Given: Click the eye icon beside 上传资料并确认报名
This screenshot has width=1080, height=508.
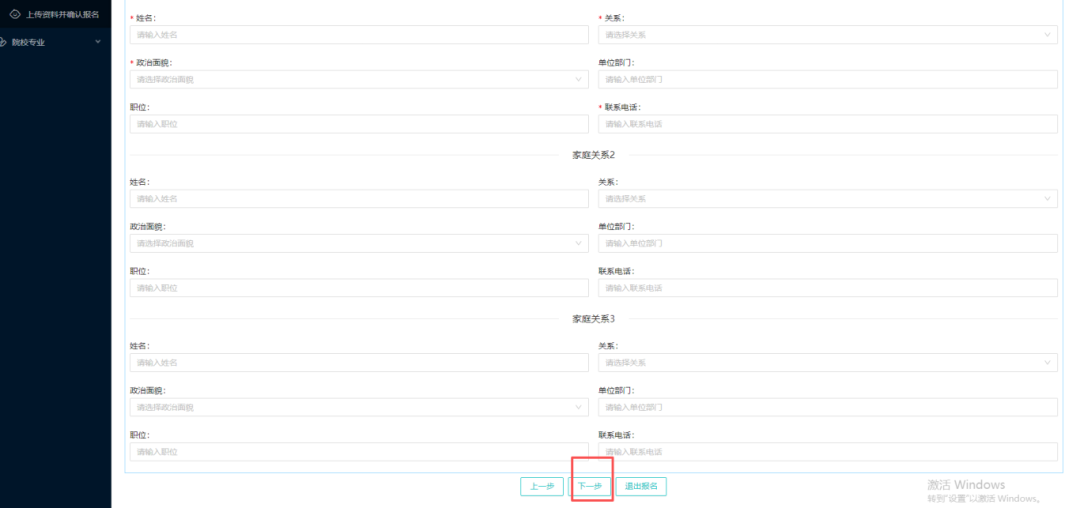Looking at the screenshot, I should click(x=15, y=14).
